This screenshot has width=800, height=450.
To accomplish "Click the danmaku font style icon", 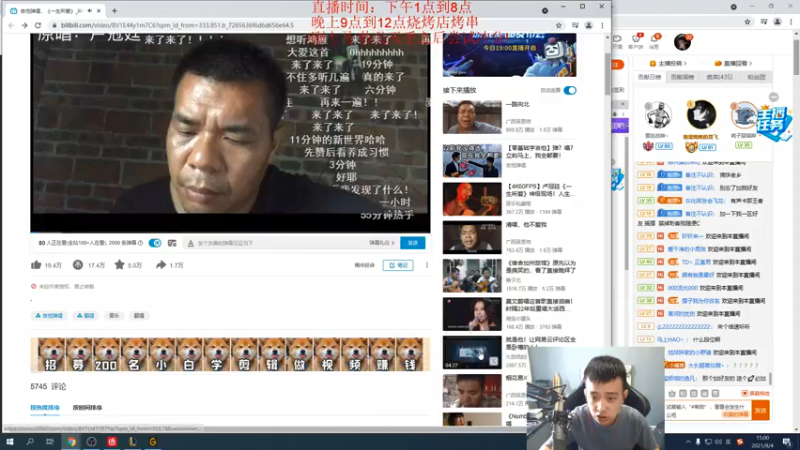I will tap(191, 243).
